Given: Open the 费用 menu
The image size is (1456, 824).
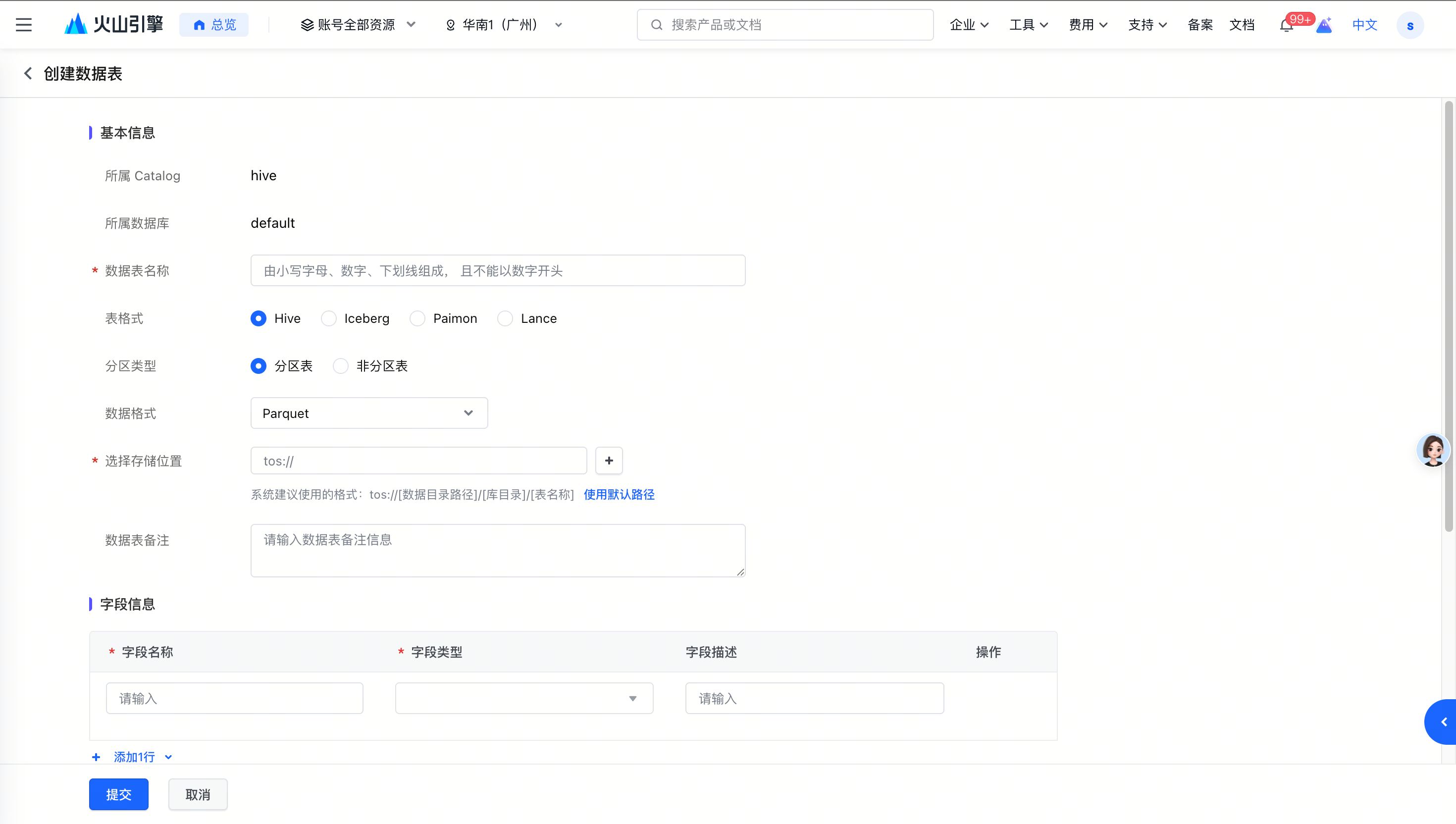Looking at the screenshot, I should [1088, 25].
